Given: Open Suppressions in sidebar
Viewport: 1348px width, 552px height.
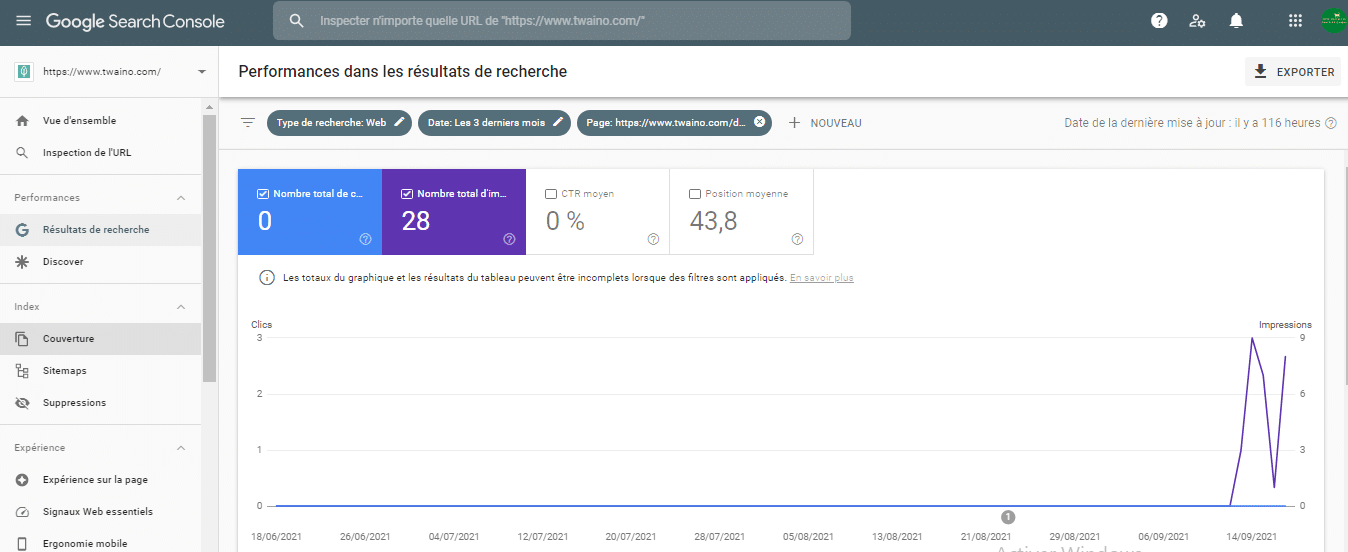Looking at the screenshot, I should tap(100, 403).
